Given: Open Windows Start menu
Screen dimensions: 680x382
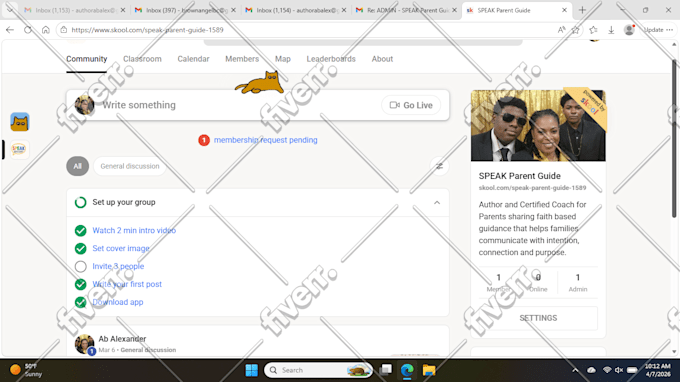Looking at the screenshot, I should [x=252, y=370].
